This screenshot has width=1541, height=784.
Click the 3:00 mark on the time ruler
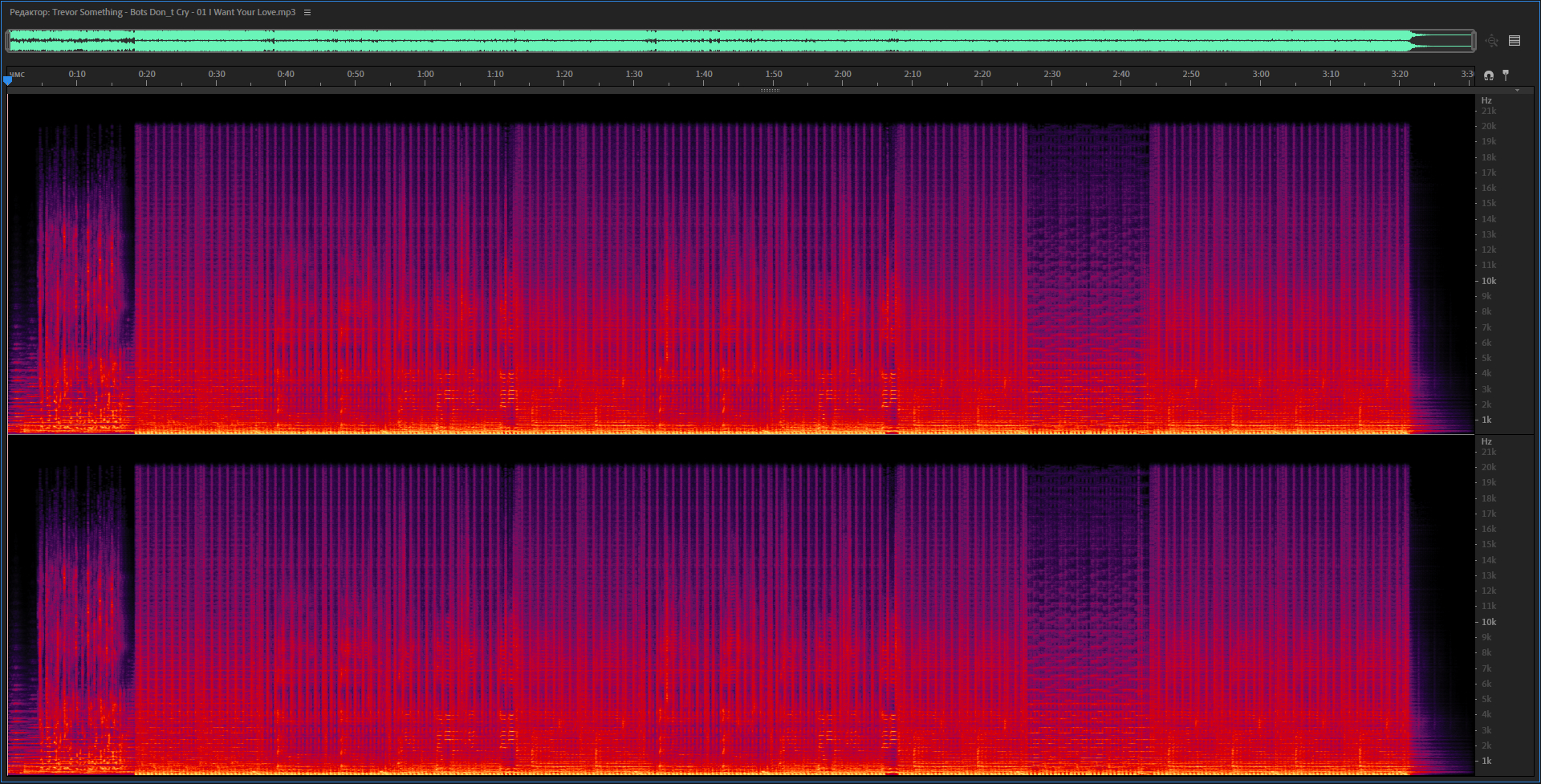1261,74
